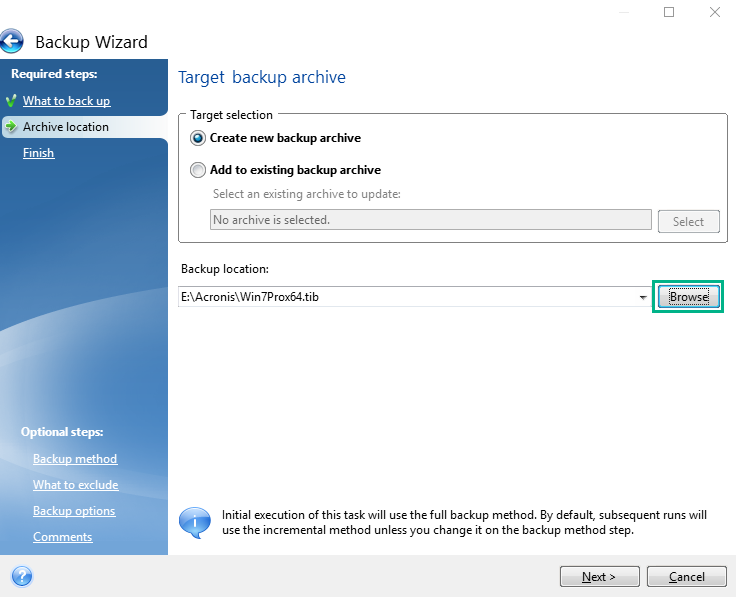Jump to the Finish step
Viewport: 736px width, 597px height.
pyautogui.click(x=38, y=153)
